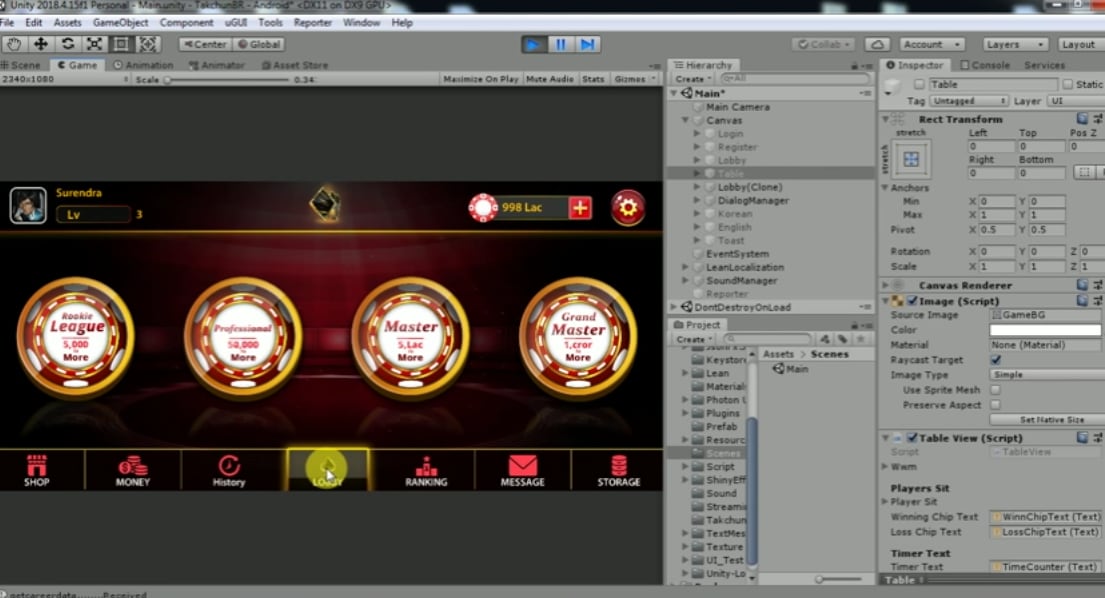Screen dimensions: 1105x598
Task: Toggle the Raycast Target checkbox
Action: 996,360
